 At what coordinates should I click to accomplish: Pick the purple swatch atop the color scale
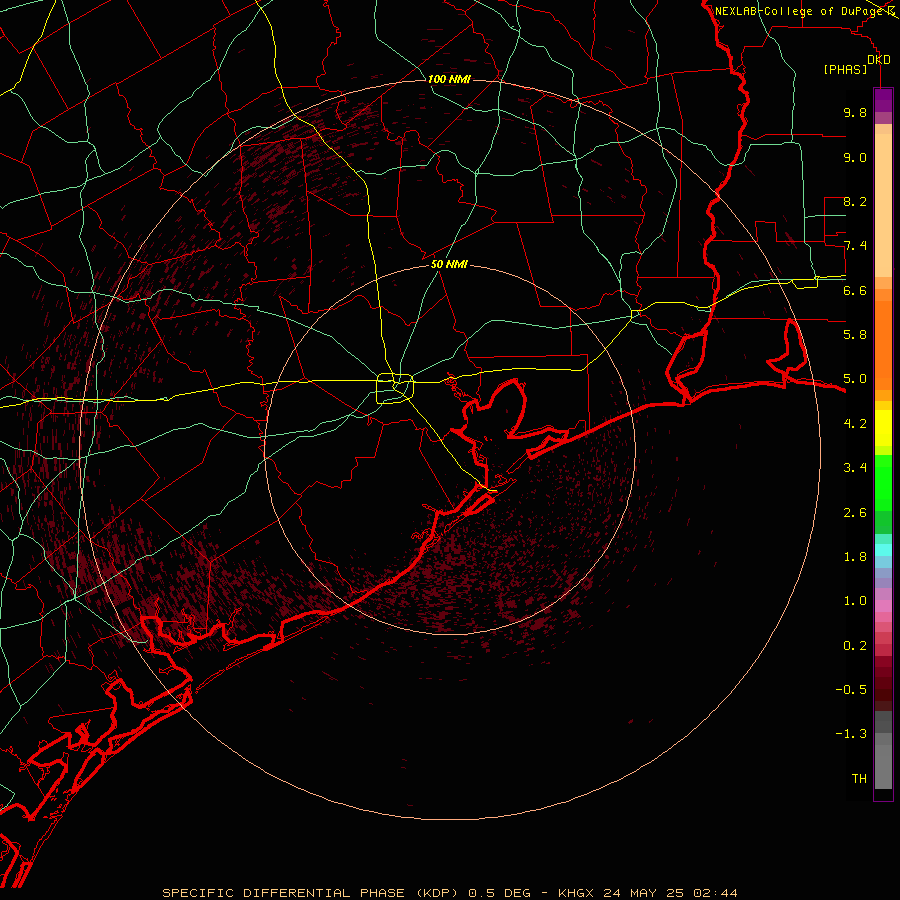(x=883, y=100)
